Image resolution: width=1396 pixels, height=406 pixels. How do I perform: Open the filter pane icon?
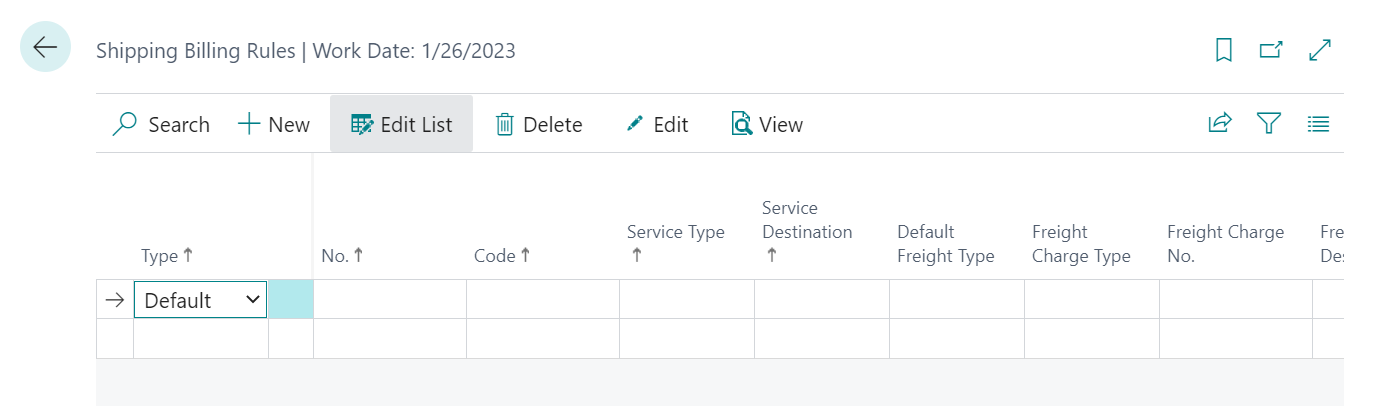[x=1269, y=124]
